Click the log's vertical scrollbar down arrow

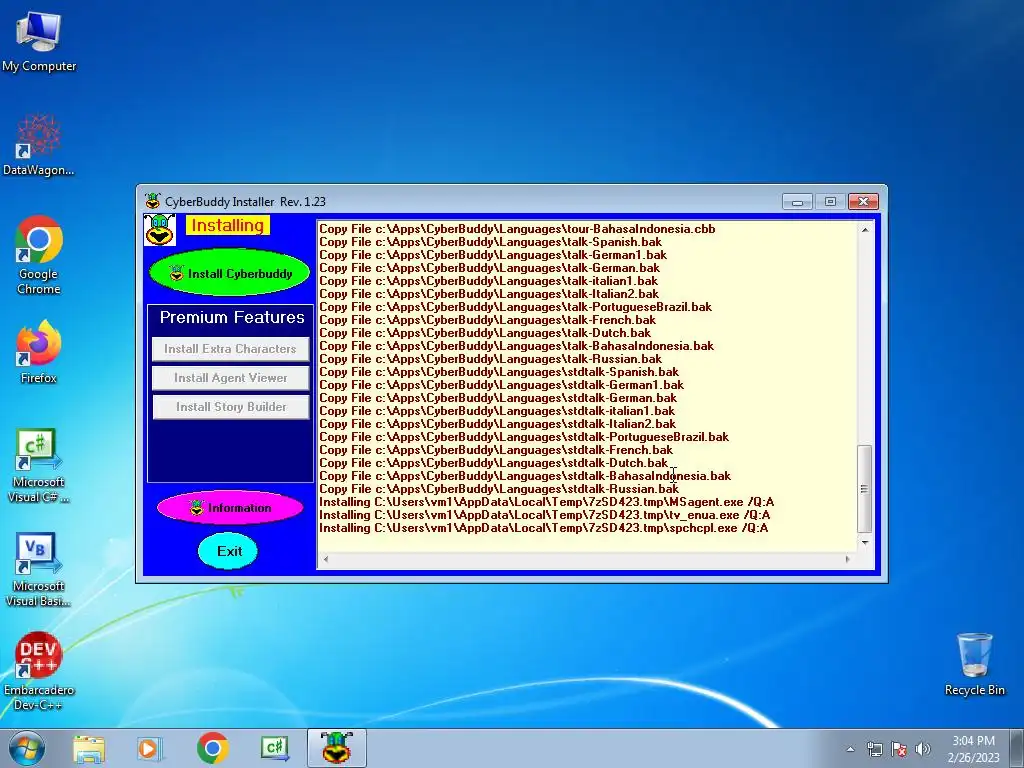click(865, 543)
